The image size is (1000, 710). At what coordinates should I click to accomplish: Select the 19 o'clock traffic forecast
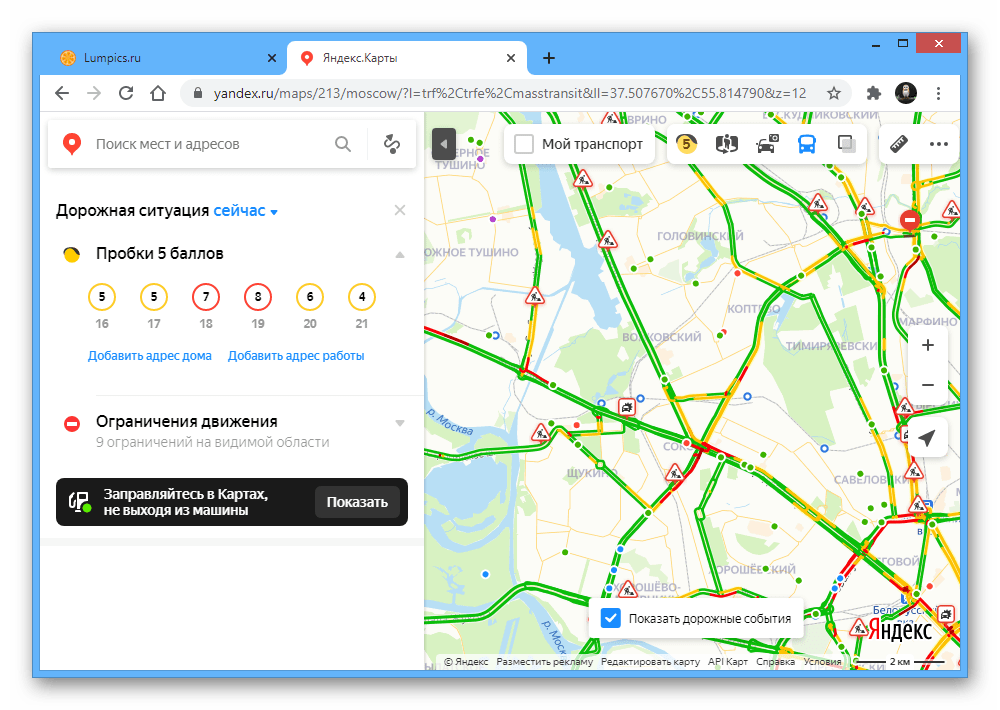point(258,306)
